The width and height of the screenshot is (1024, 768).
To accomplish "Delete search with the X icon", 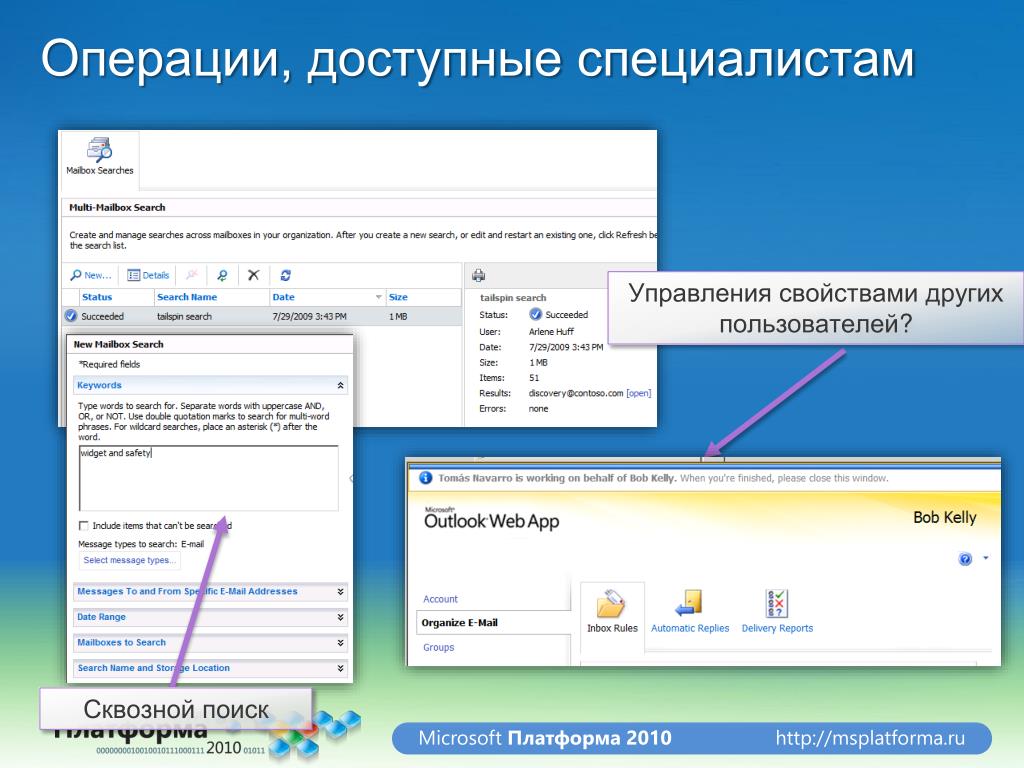I will click(x=253, y=276).
